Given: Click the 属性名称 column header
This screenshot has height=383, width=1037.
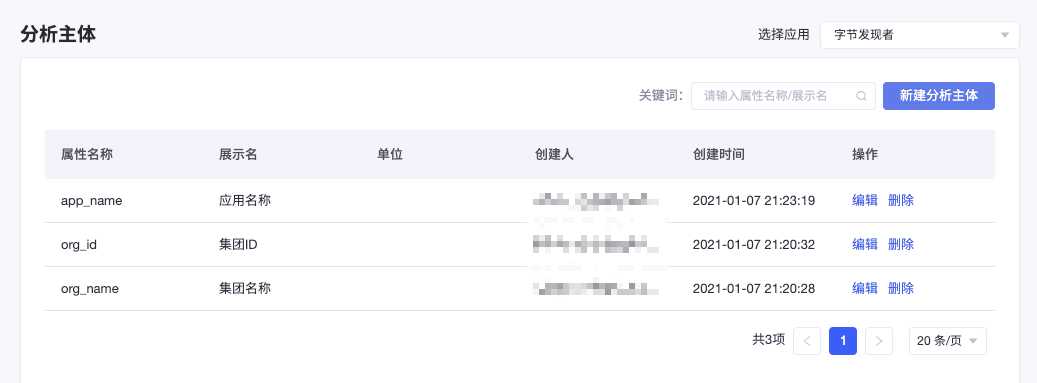Looking at the screenshot, I should pyautogui.click(x=87, y=155).
